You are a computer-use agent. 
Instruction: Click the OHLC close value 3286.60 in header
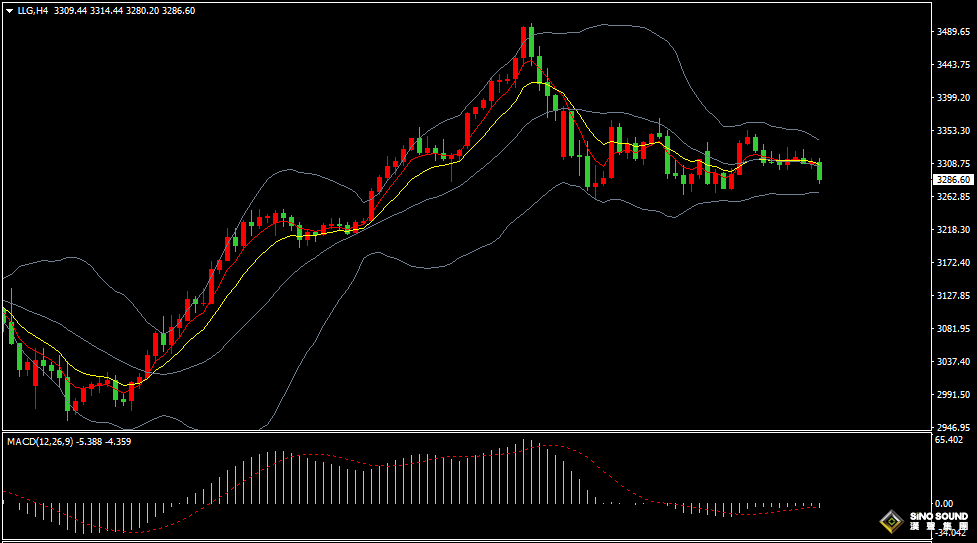coord(179,11)
